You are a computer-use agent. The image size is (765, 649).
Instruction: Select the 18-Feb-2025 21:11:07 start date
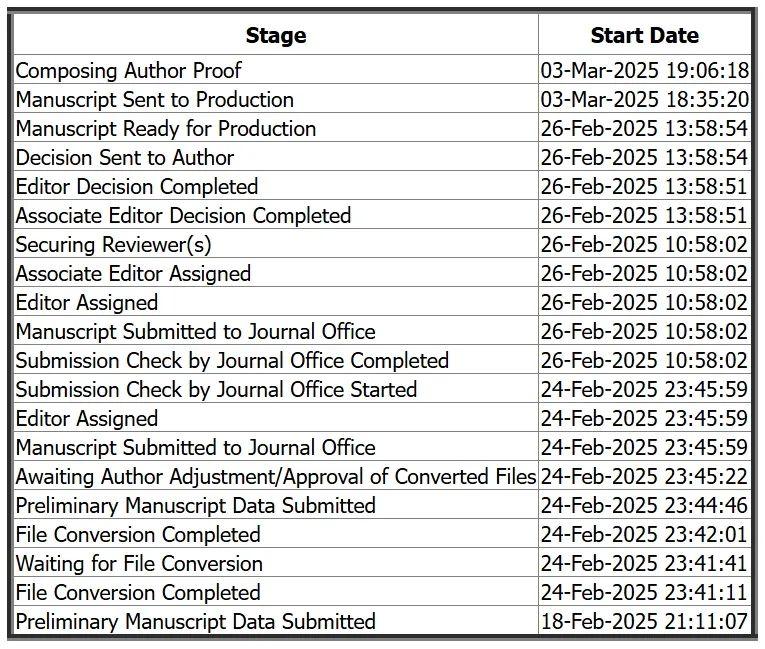click(644, 621)
